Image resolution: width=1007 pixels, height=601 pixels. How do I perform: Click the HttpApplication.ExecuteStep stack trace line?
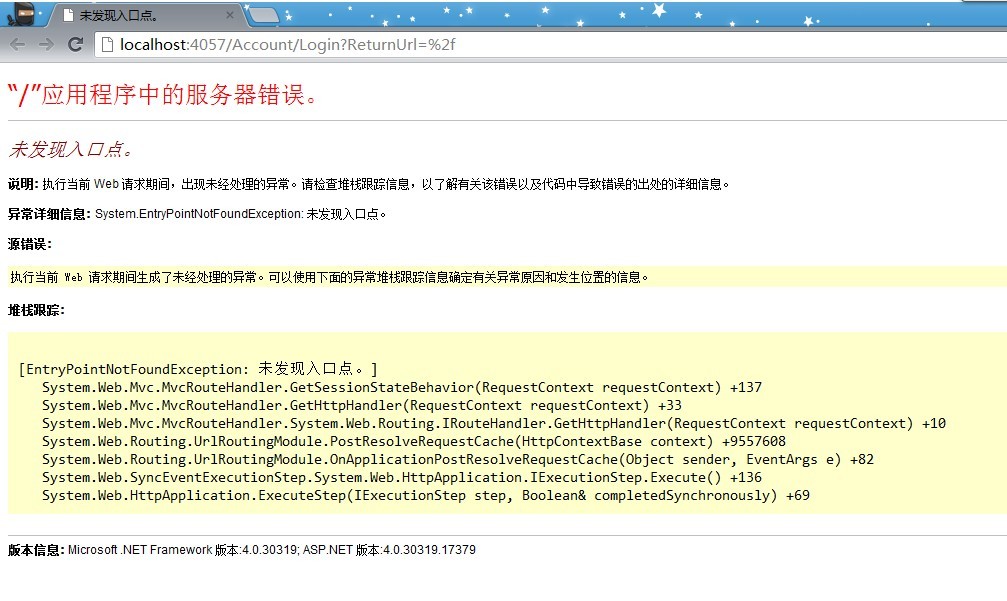coord(425,496)
